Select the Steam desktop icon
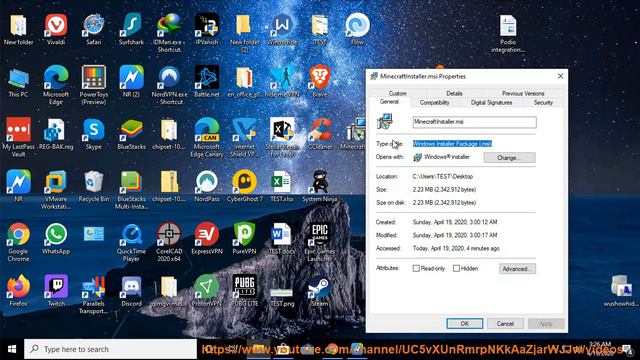Screen dimensions: 640x360 coord(320,291)
